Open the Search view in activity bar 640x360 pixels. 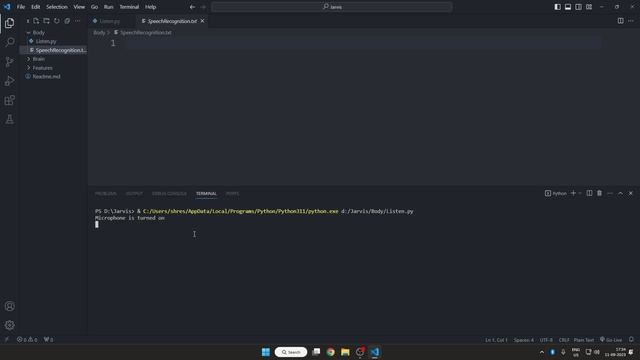coord(9,42)
